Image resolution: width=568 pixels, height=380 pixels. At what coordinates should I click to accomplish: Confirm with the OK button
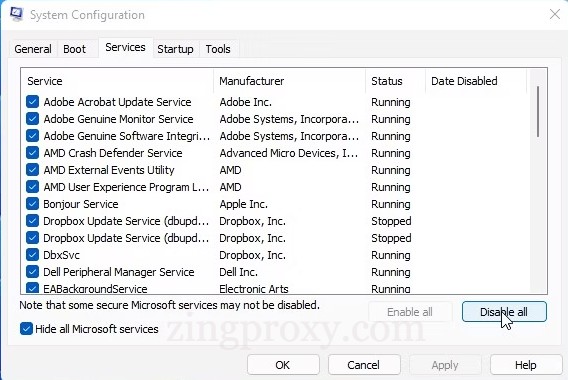(x=283, y=365)
